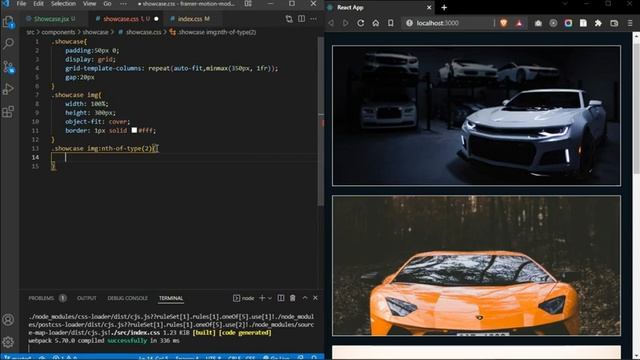
Task: Split the terminal panel
Action: pos(281,298)
